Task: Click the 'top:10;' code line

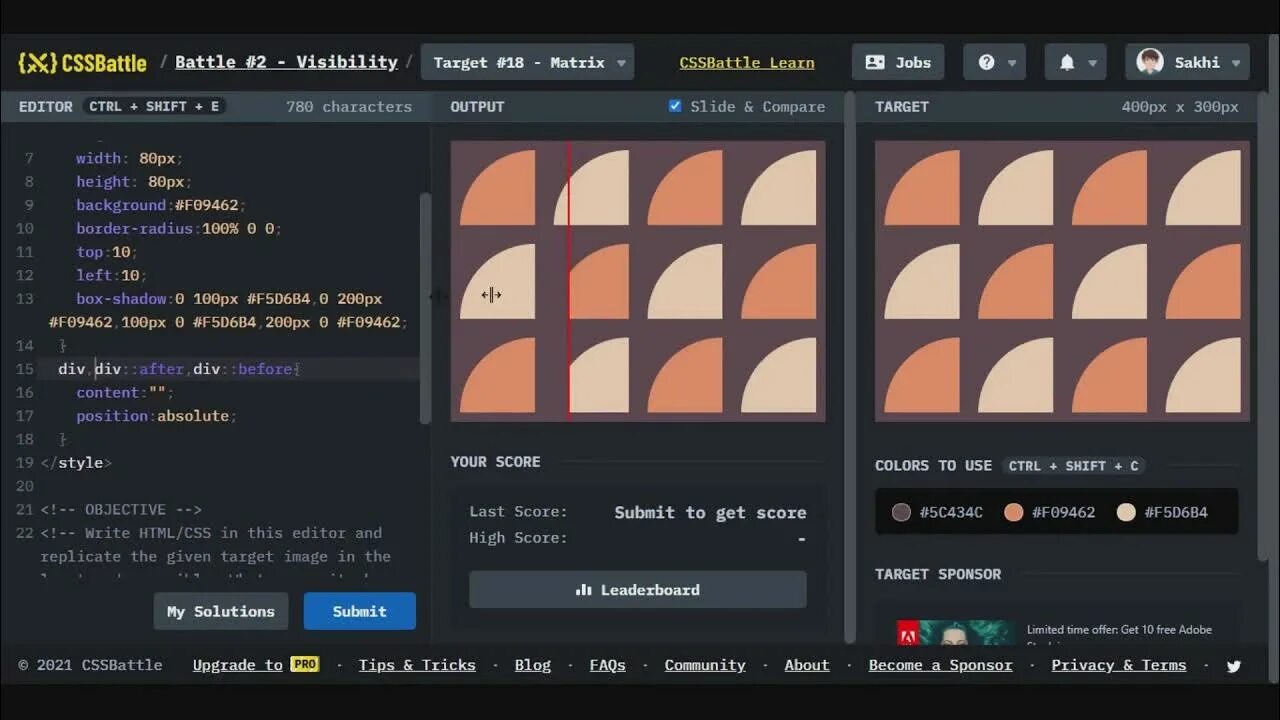Action: pos(107,252)
